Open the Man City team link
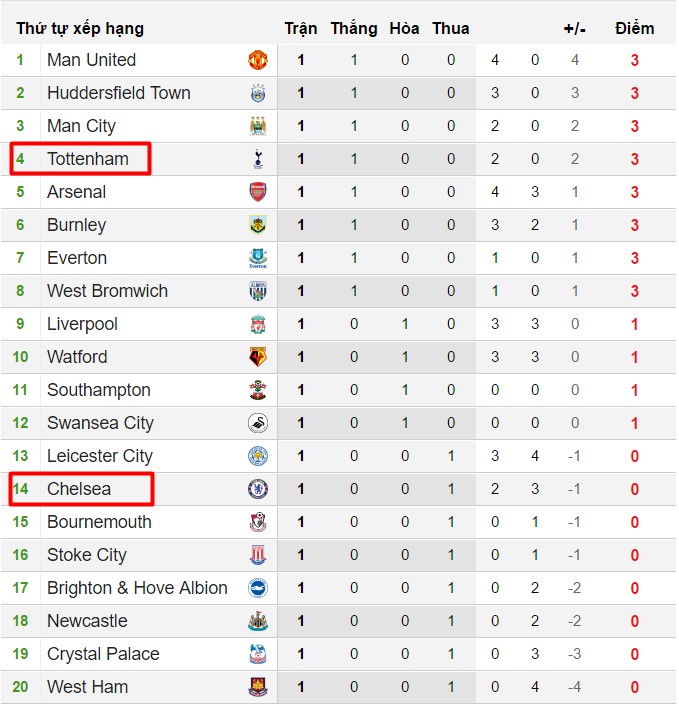This screenshot has height=704, width=679. point(81,126)
